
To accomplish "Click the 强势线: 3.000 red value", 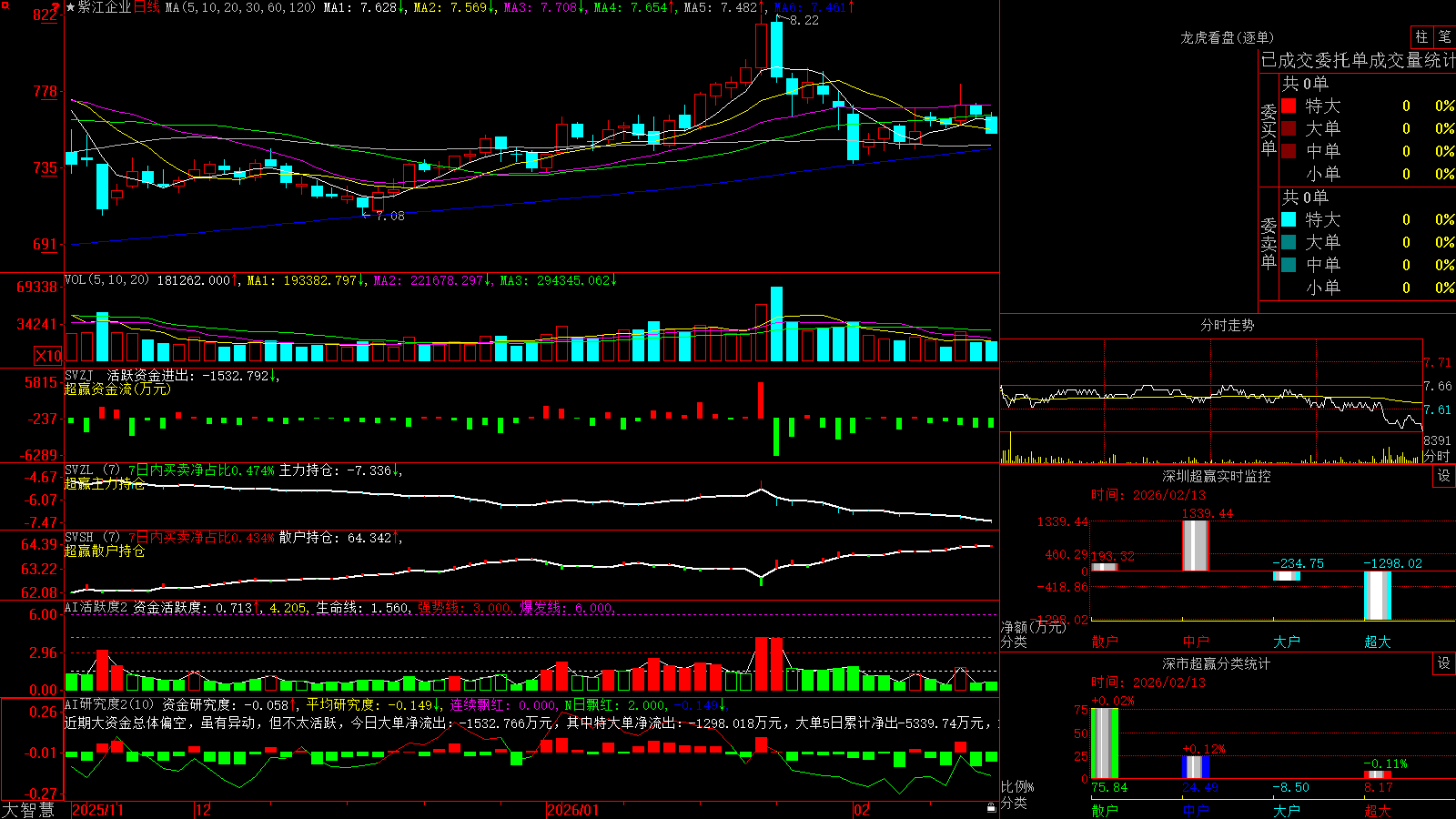I will [465, 607].
